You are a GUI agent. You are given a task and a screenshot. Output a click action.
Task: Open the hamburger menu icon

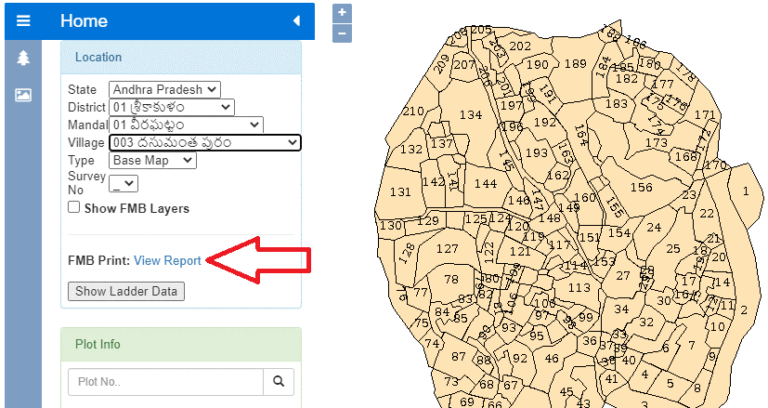[23, 21]
